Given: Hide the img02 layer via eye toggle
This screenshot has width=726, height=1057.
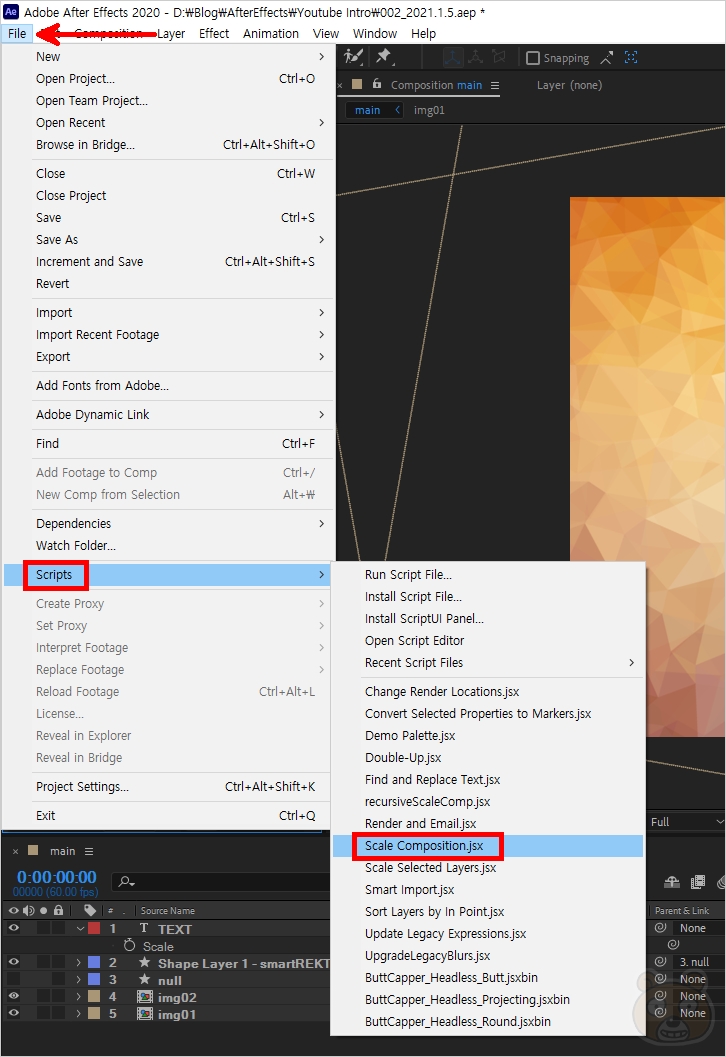Looking at the screenshot, I should [13, 996].
